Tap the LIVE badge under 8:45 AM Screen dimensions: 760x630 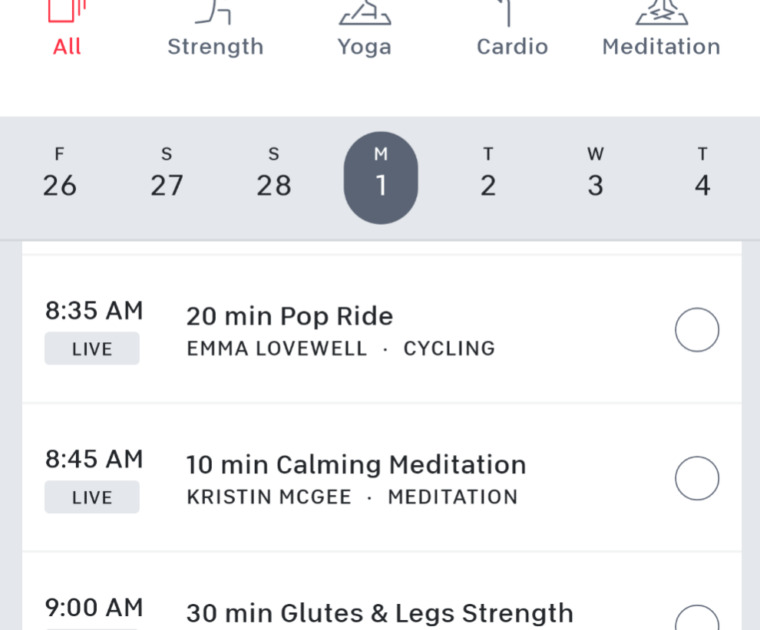92,497
